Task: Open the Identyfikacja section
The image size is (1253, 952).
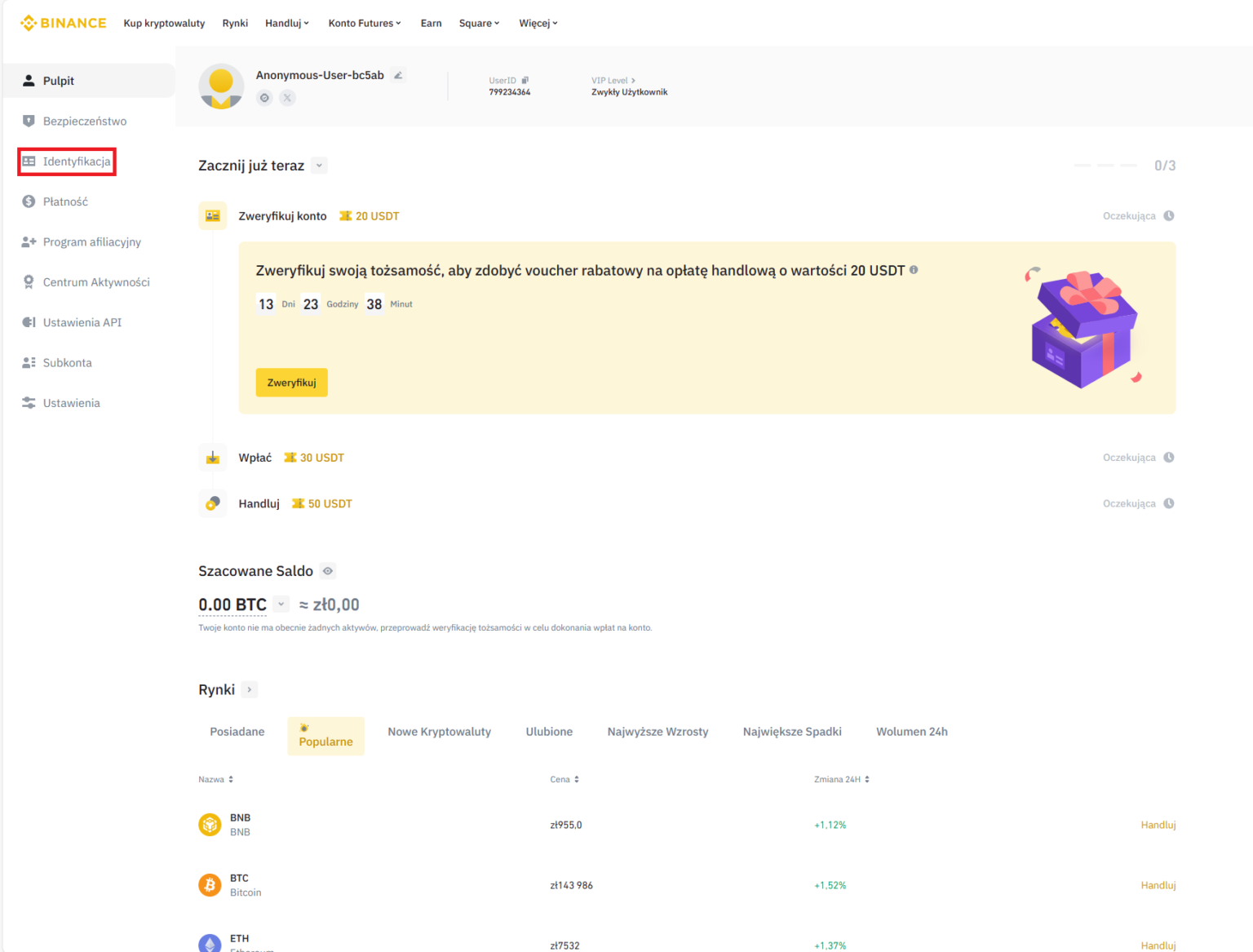Action: (67, 162)
